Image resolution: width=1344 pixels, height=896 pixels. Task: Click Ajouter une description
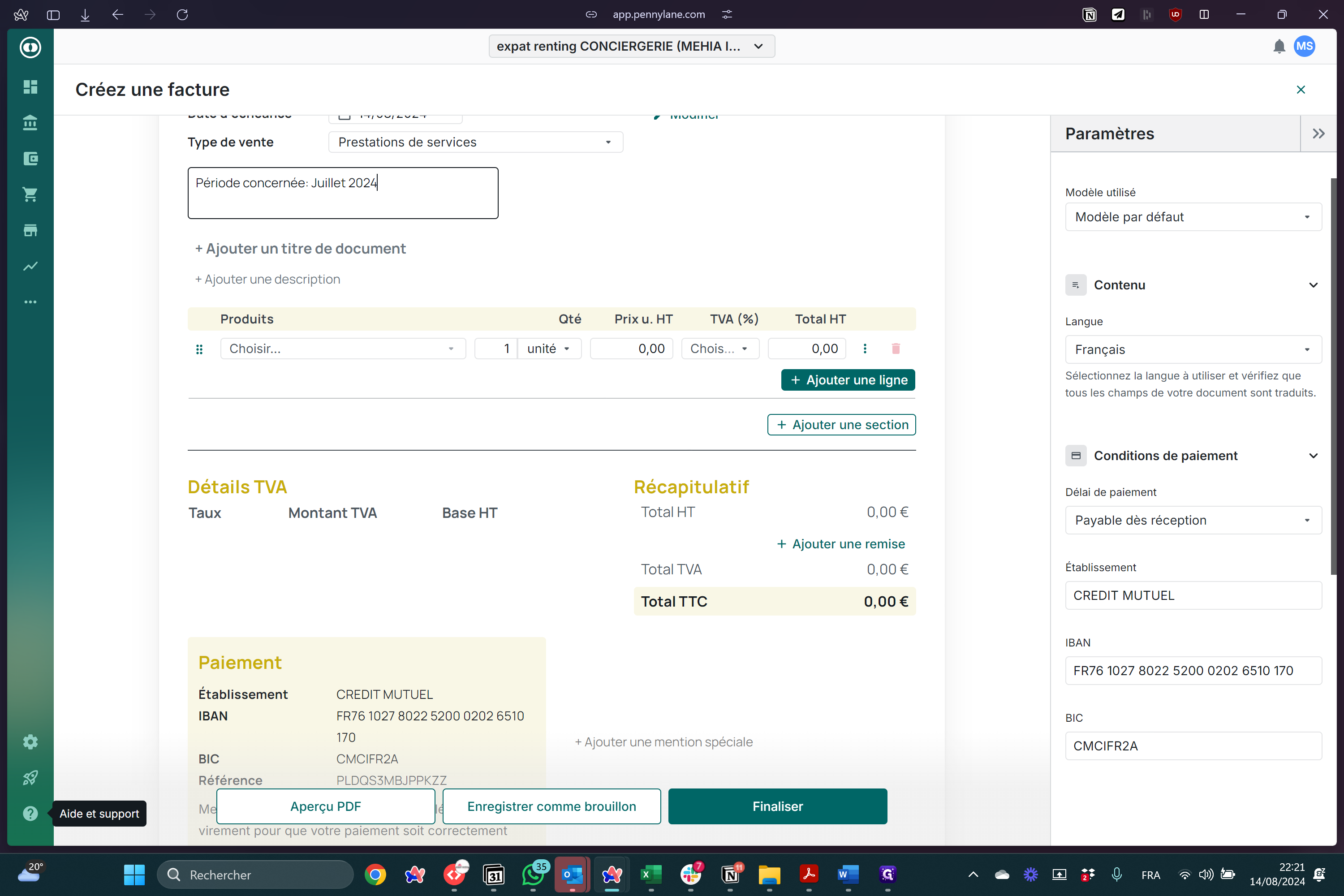click(267, 280)
